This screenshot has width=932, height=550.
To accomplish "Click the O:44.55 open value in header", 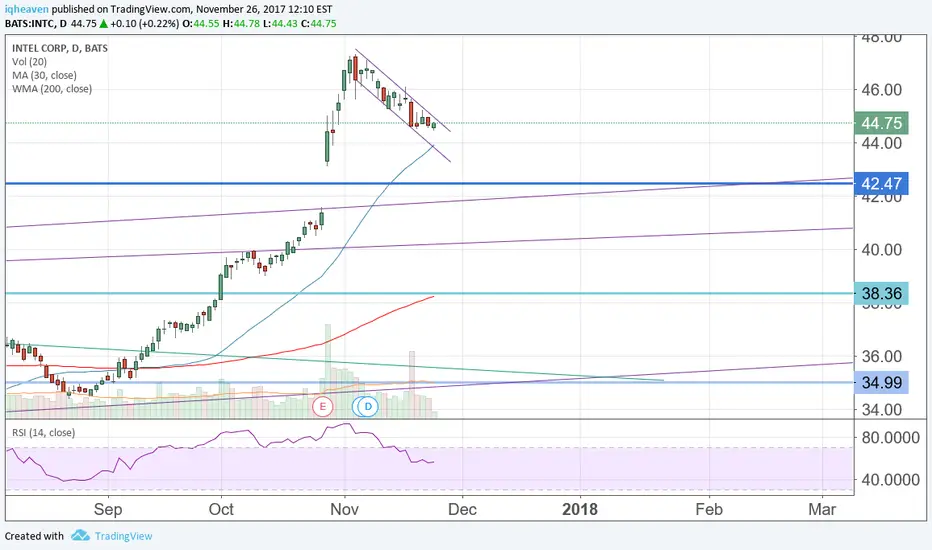I will point(200,24).
